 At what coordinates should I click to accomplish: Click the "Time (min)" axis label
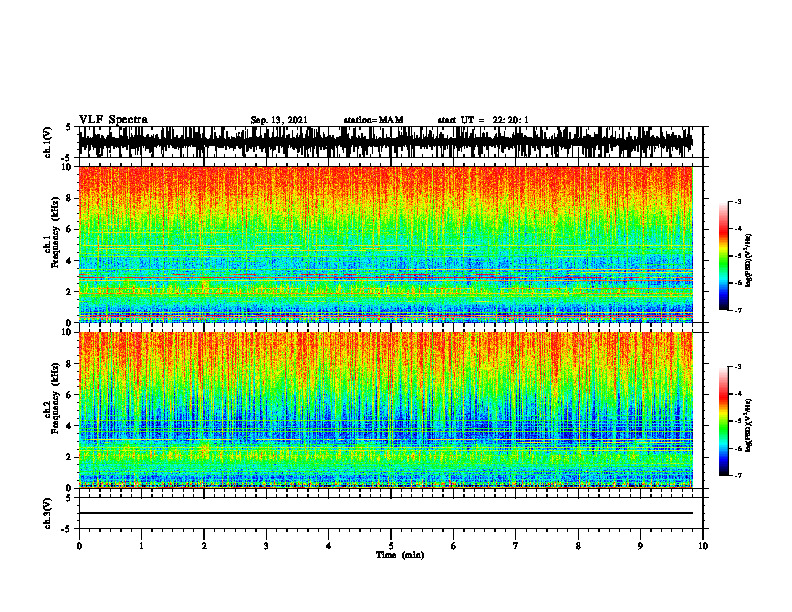400,555
